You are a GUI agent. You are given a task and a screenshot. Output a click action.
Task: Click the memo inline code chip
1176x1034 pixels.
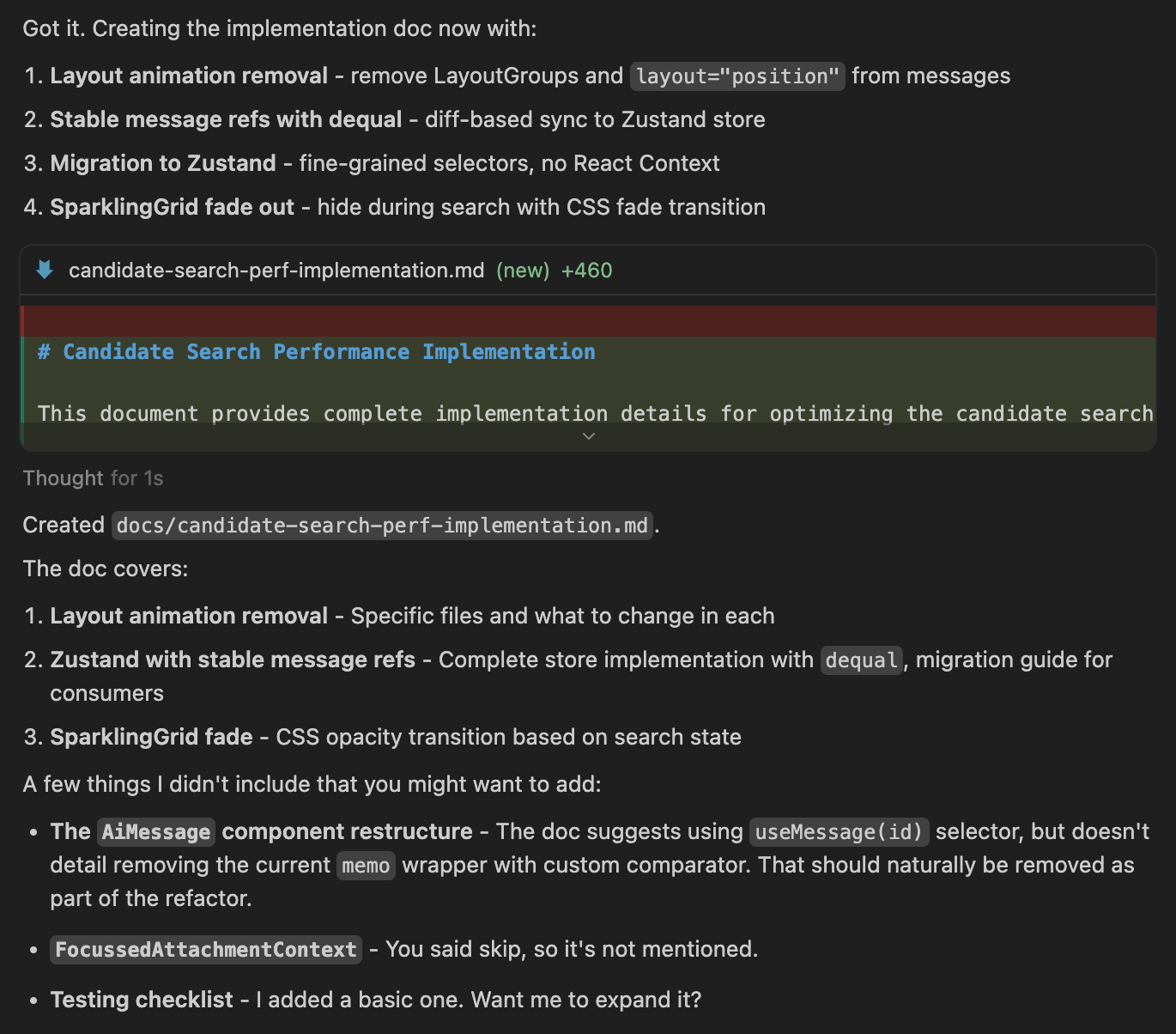[x=366, y=866]
